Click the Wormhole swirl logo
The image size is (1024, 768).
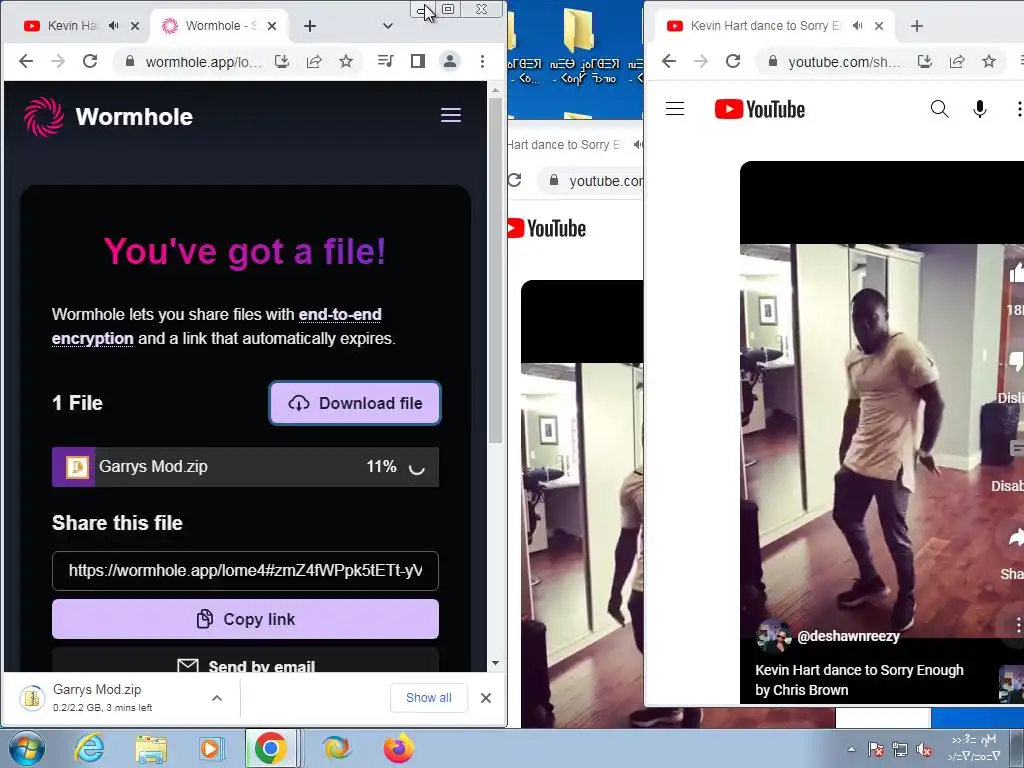[x=44, y=117]
